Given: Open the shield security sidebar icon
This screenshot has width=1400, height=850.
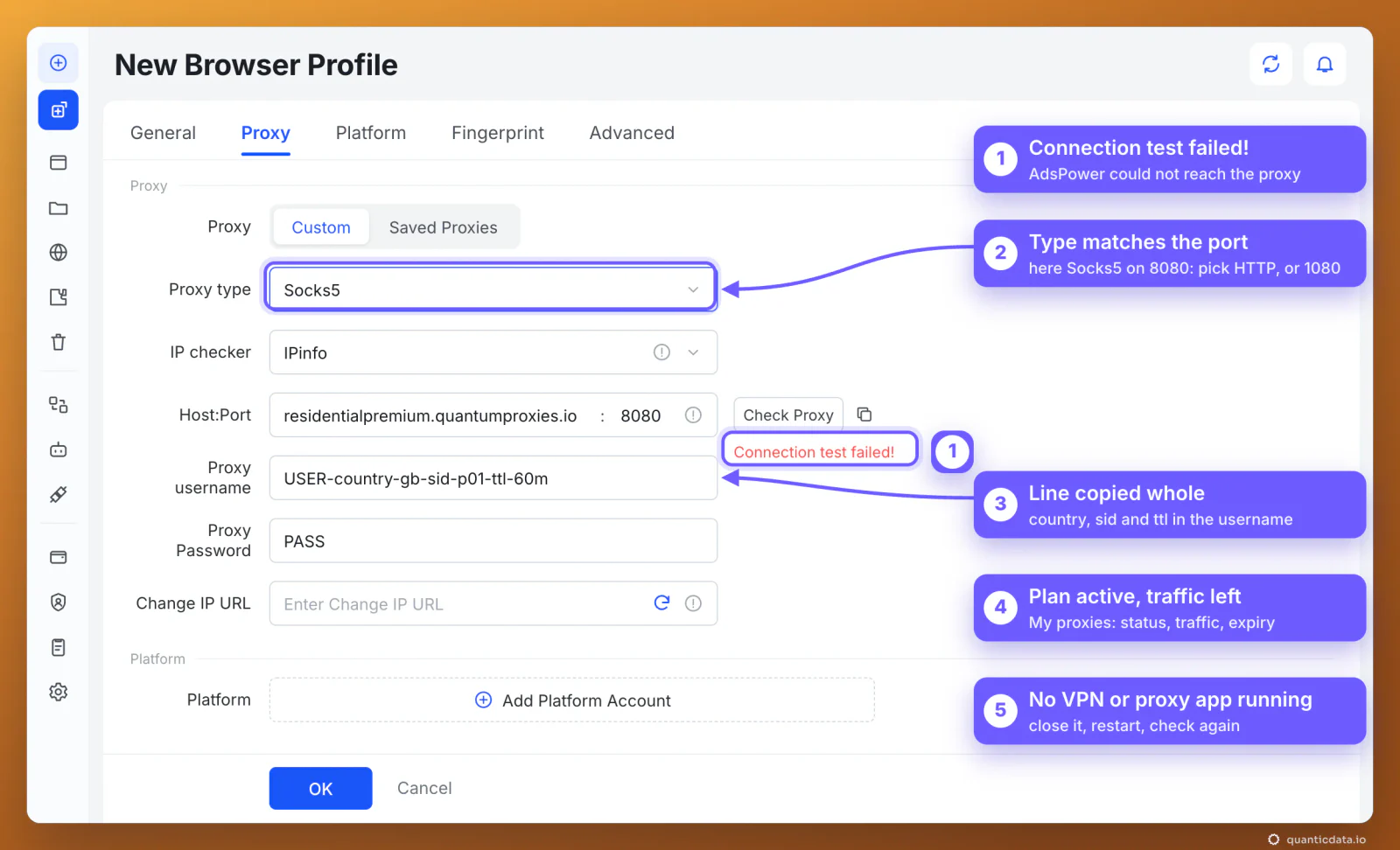Looking at the screenshot, I should [x=59, y=603].
